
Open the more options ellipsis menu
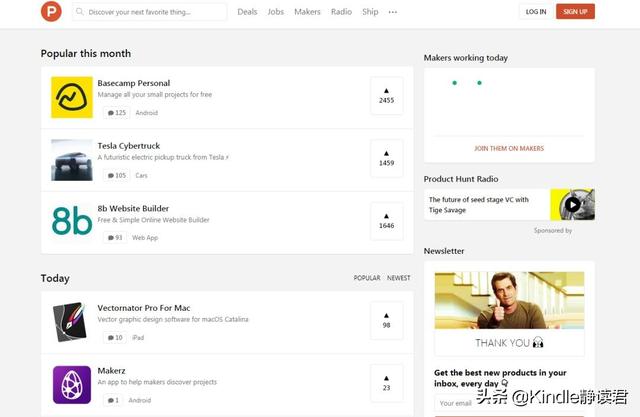coord(392,12)
